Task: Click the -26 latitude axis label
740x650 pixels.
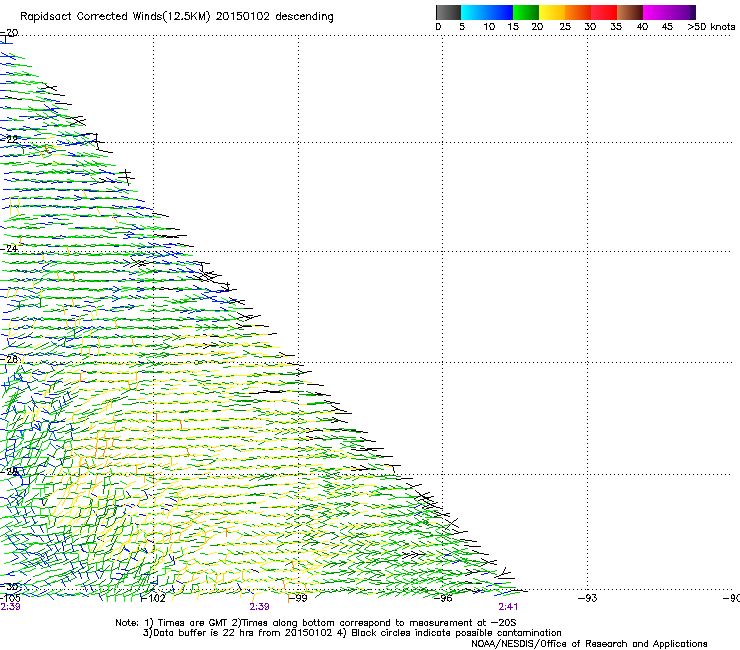Action: click(9, 360)
